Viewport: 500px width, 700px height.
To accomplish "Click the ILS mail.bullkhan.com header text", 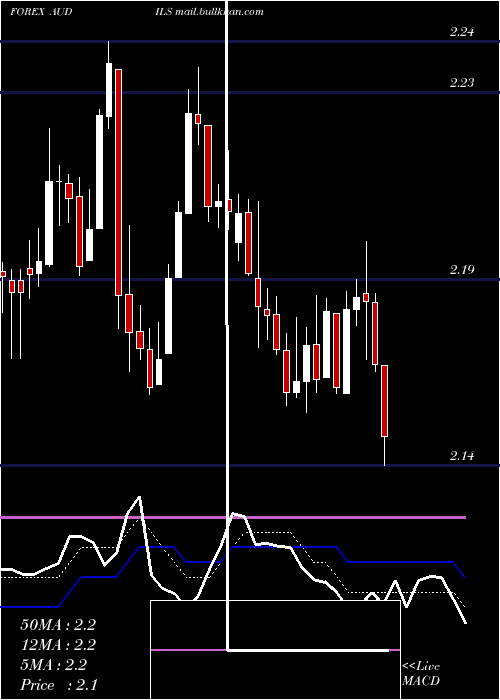I will pyautogui.click(x=209, y=12).
